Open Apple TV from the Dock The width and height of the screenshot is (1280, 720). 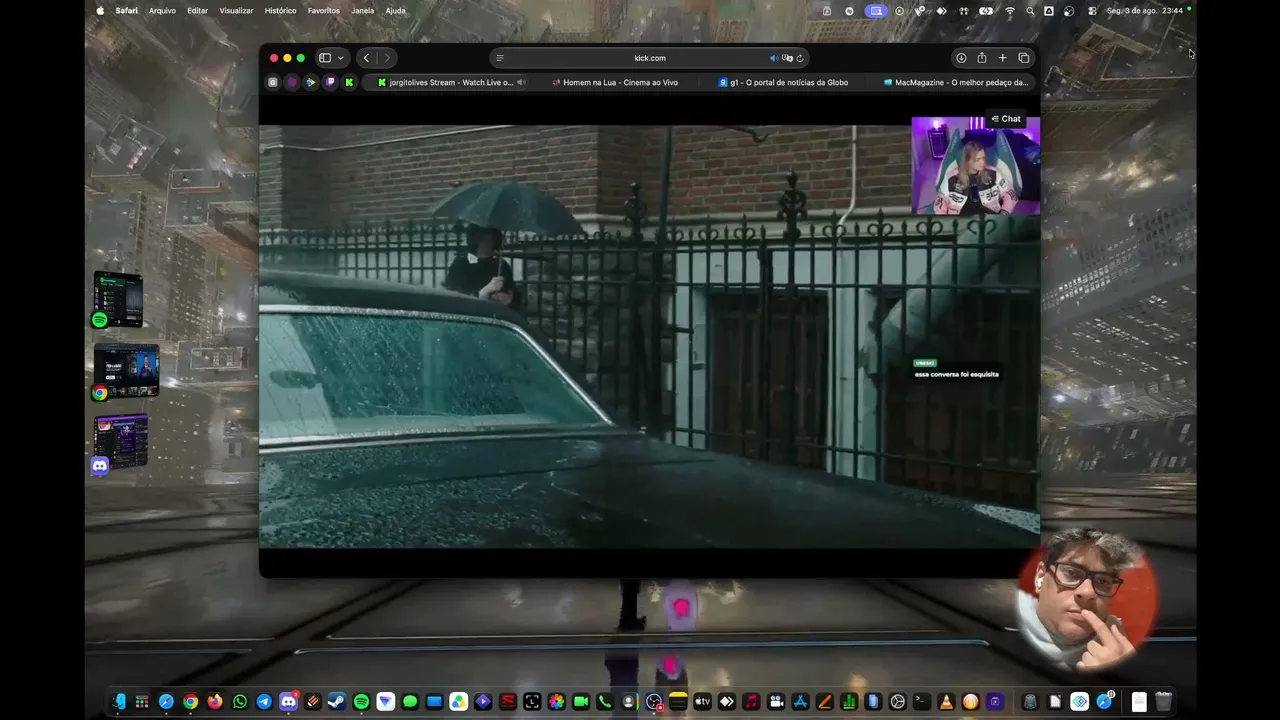tap(702, 702)
